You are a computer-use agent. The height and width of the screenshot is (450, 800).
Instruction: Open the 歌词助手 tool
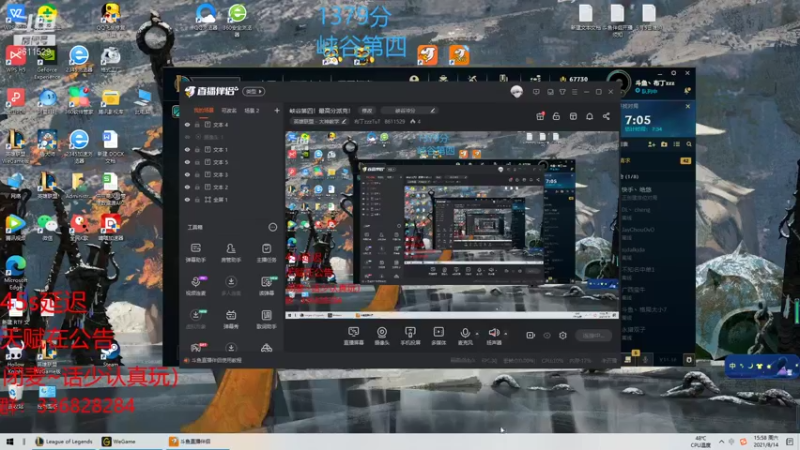click(x=266, y=319)
